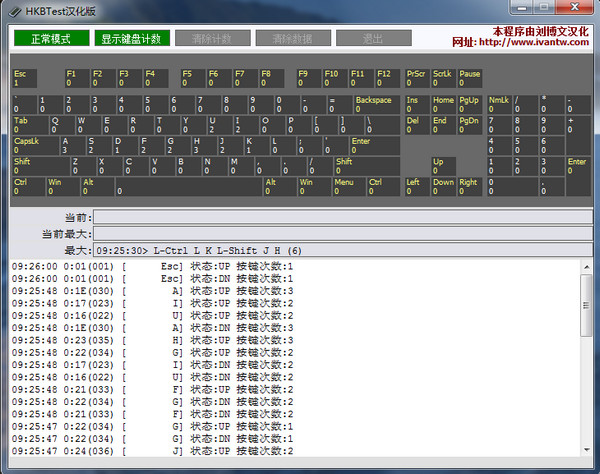This screenshot has height=474, width=600.
Task: Click the Up arrow key tile
Action: click(x=443, y=166)
